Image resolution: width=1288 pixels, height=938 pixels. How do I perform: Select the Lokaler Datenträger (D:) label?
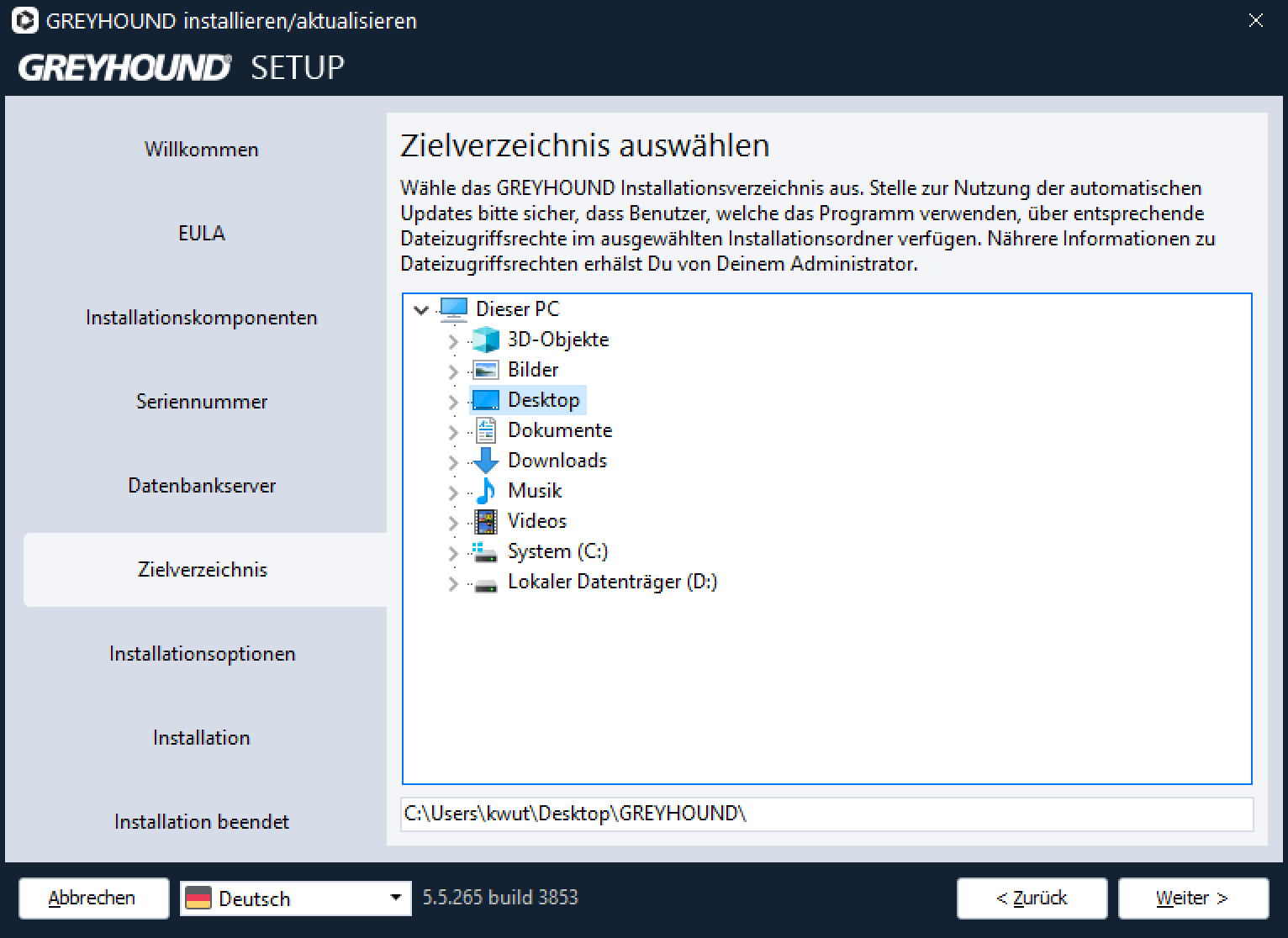[613, 582]
